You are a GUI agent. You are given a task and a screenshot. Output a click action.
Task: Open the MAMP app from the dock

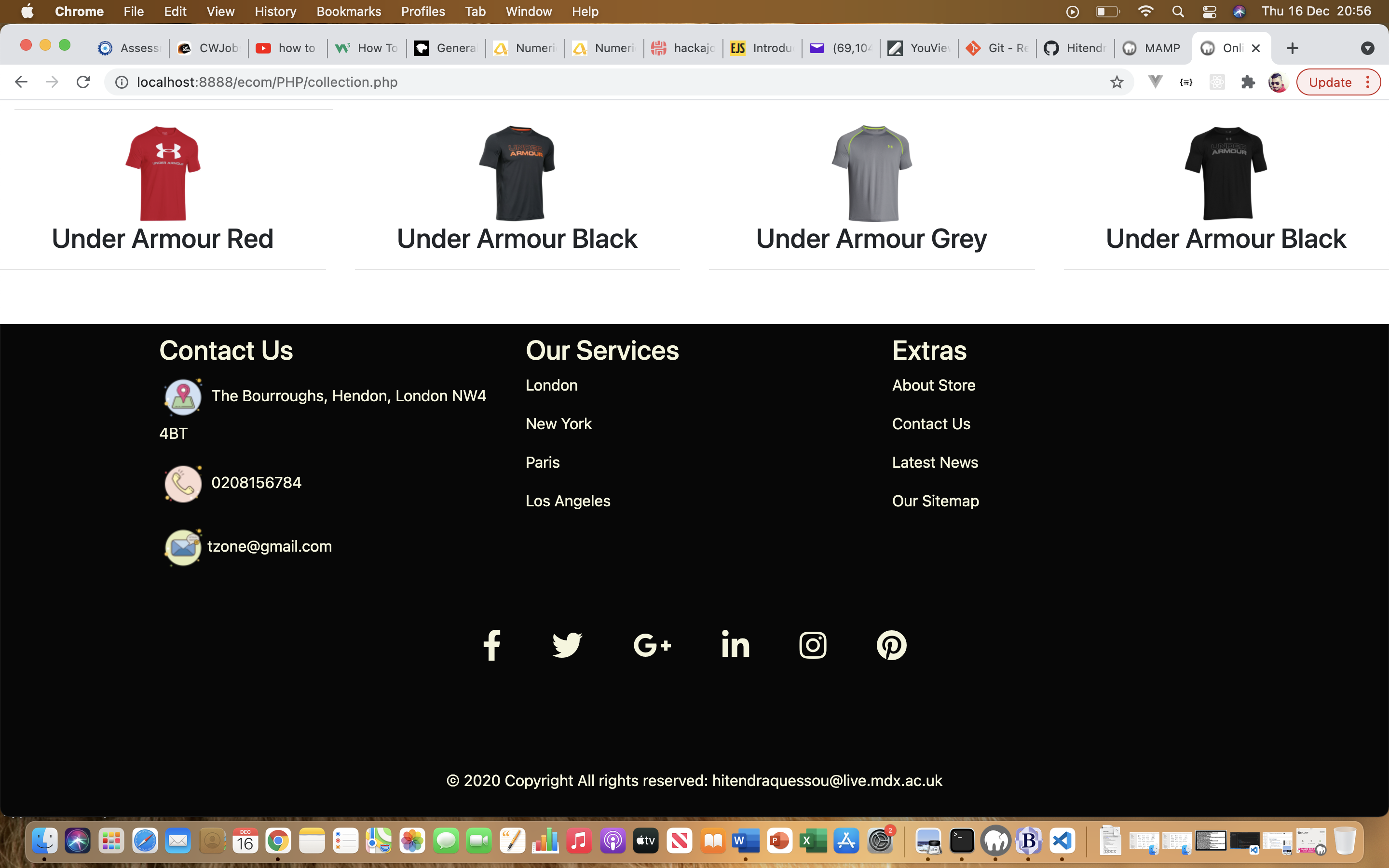tap(996, 841)
